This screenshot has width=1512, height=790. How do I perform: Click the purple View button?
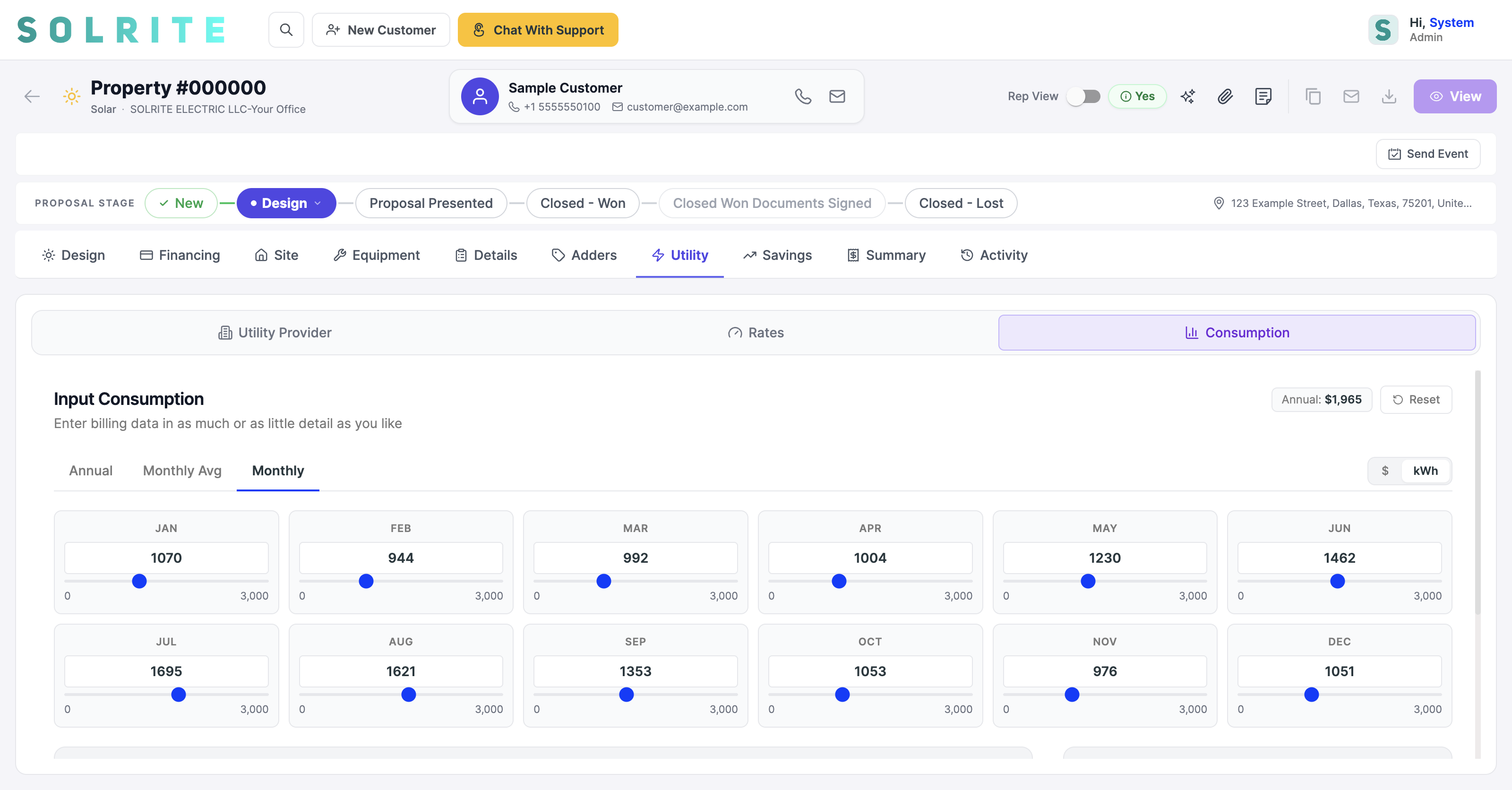1454,96
